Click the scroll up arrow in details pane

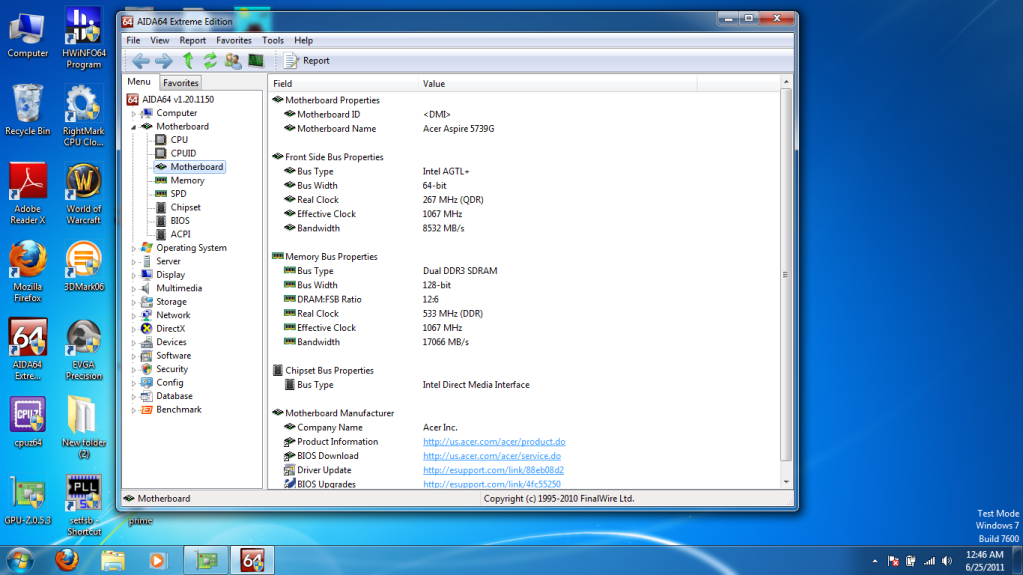pyautogui.click(x=786, y=82)
